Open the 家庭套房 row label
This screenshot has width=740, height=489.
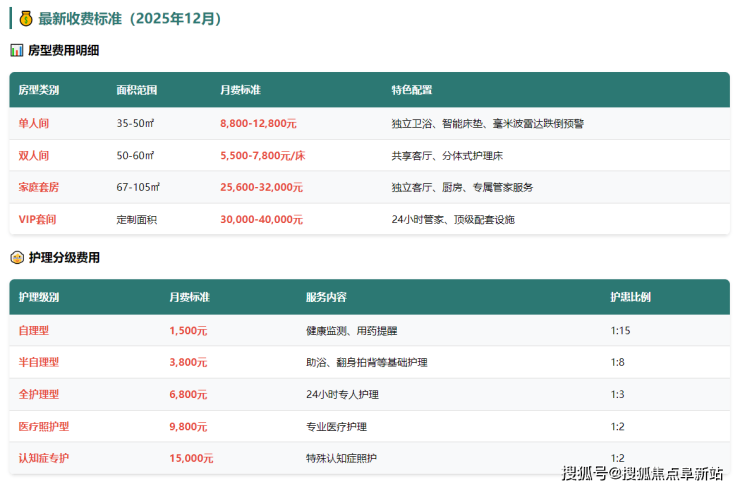pyautogui.click(x=39, y=187)
